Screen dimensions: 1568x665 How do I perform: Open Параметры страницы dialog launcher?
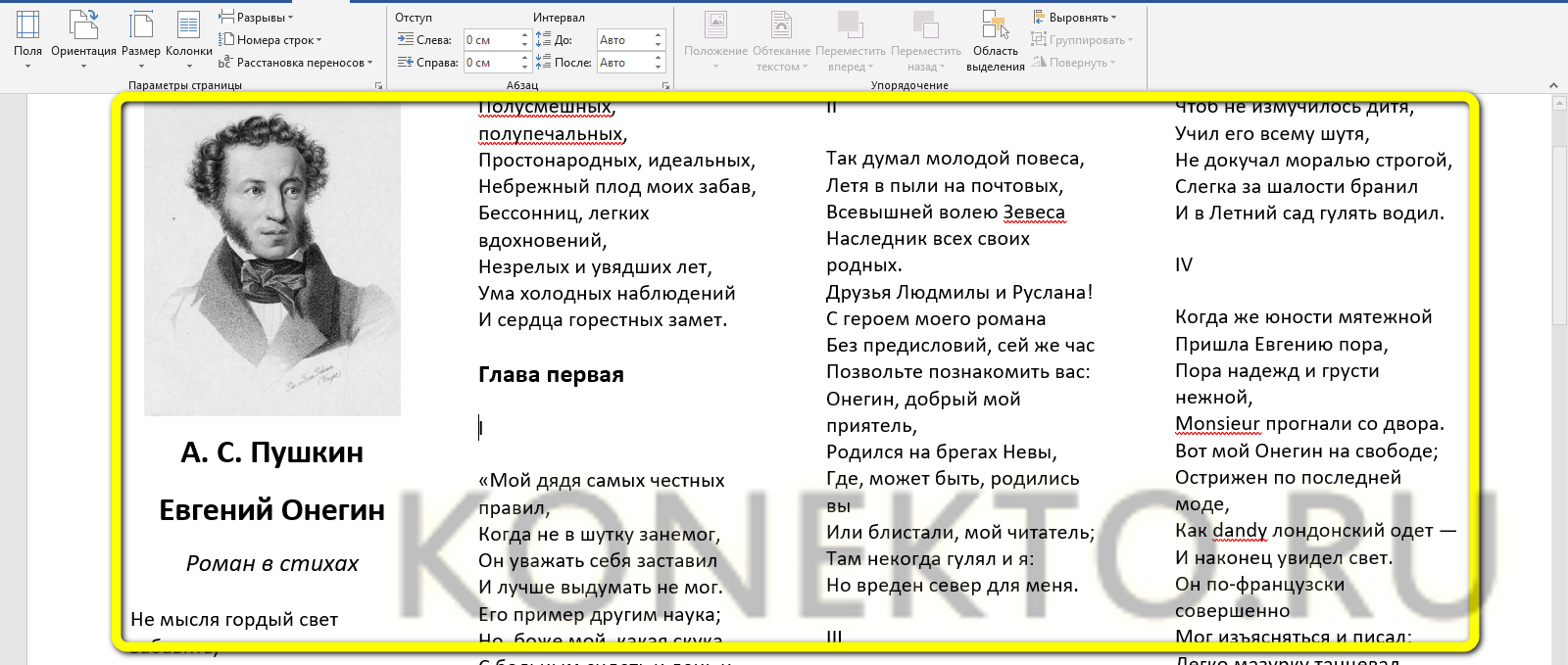point(379,86)
